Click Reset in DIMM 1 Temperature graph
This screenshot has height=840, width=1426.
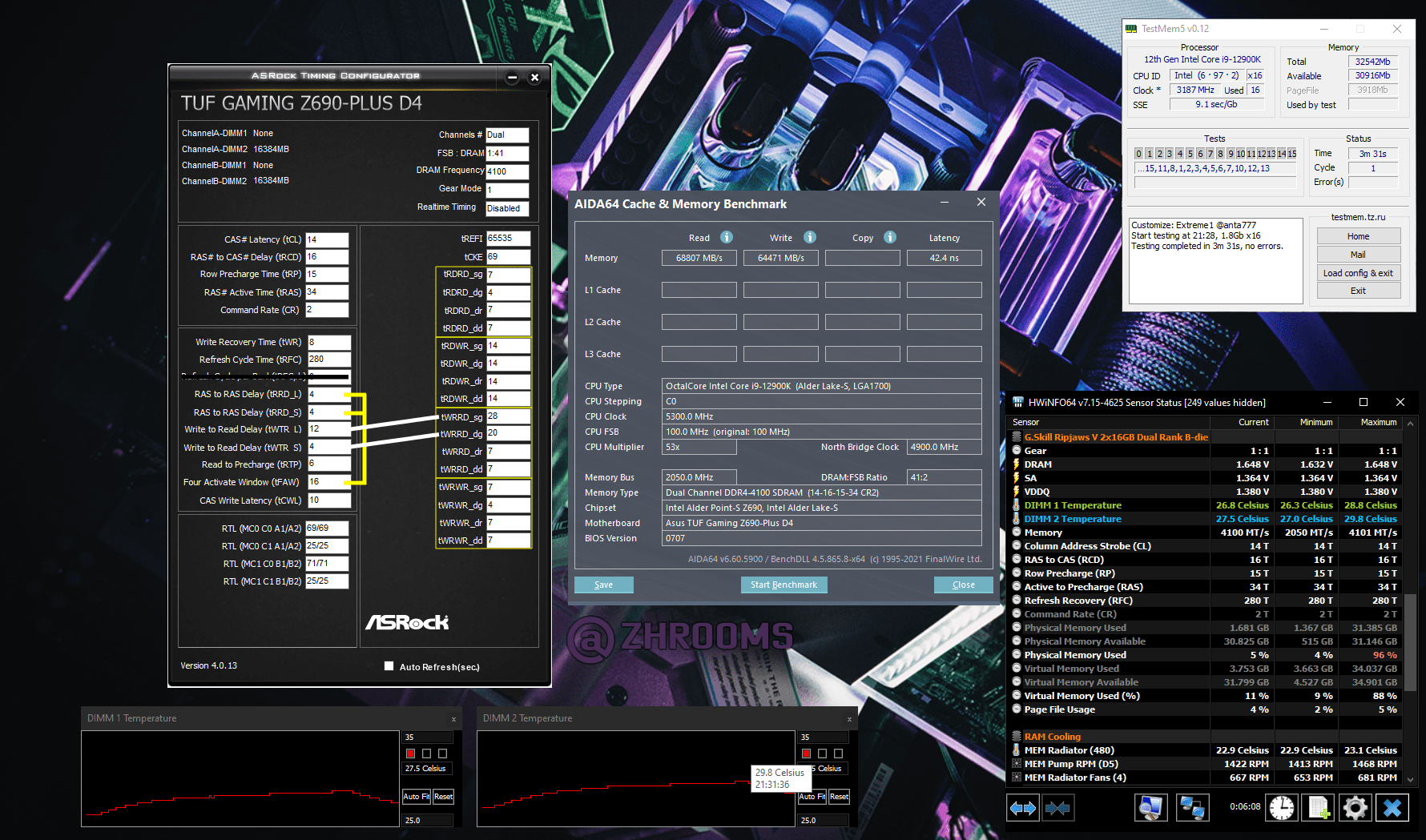click(443, 796)
